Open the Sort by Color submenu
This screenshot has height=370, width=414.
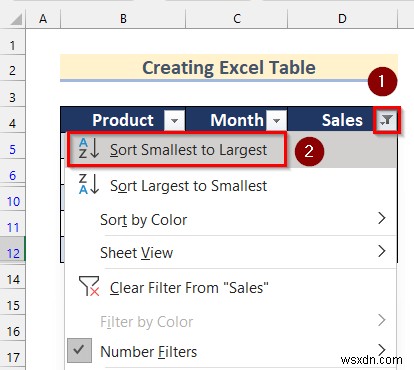click(x=231, y=220)
